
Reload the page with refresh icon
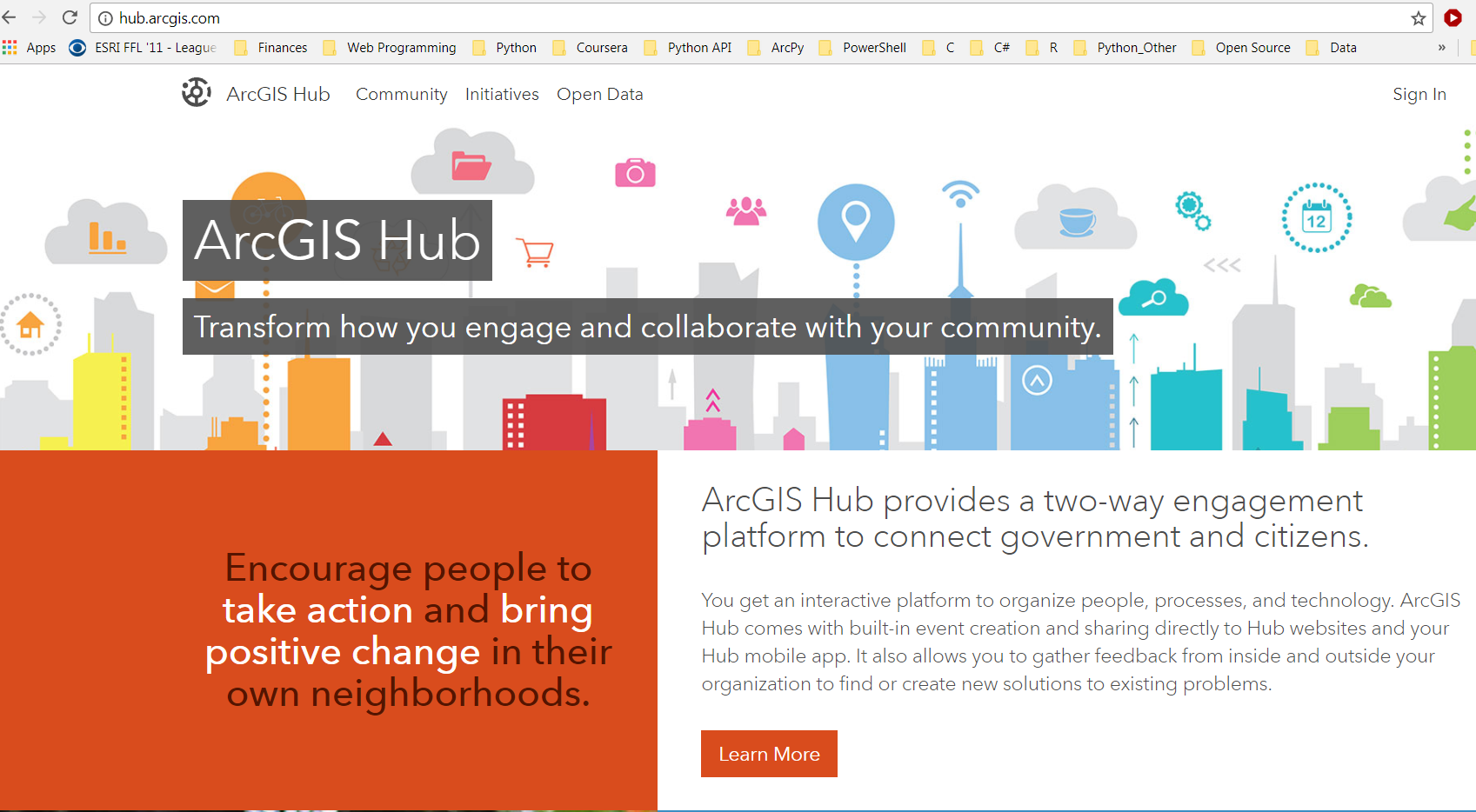pyautogui.click(x=70, y=17)
